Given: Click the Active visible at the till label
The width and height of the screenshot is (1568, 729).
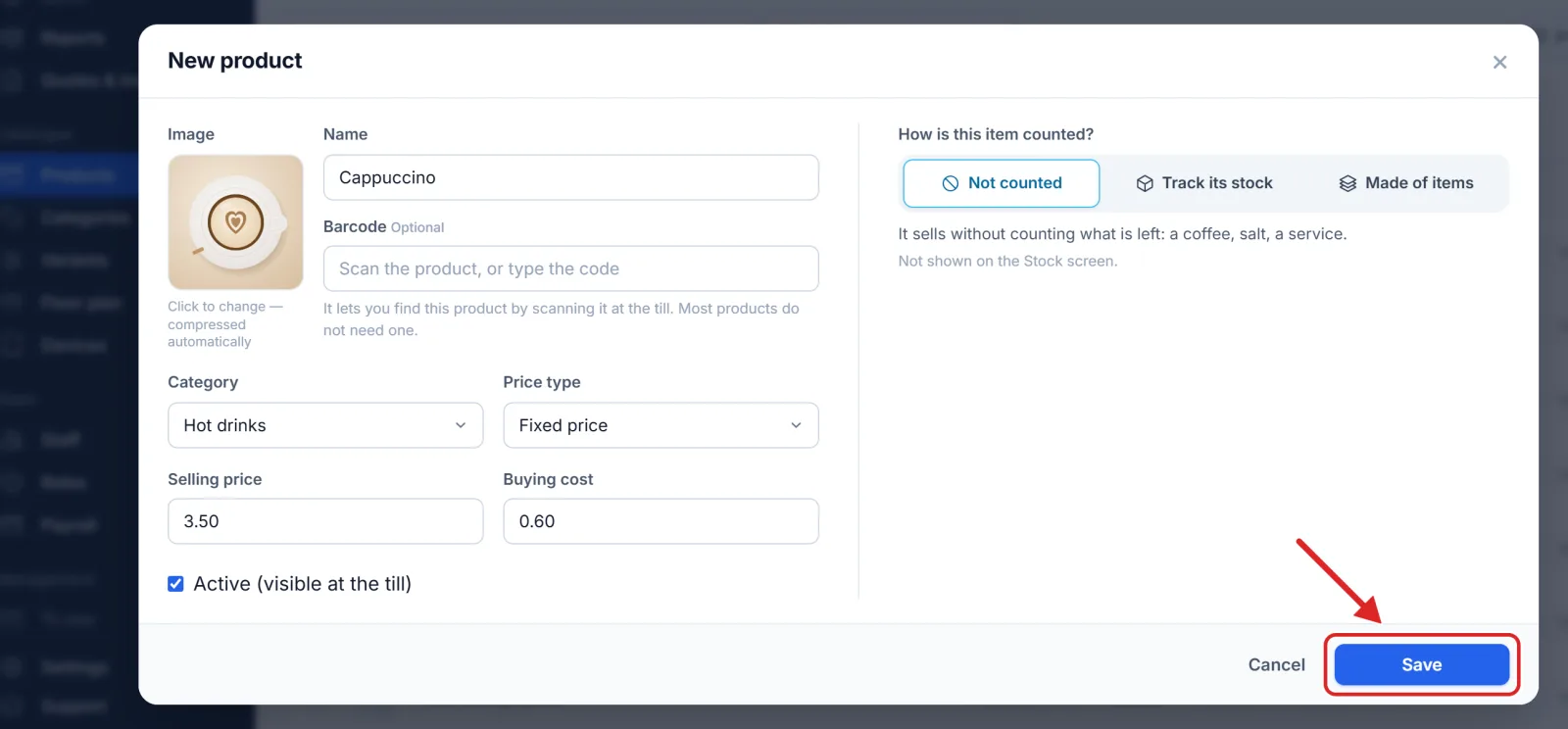Looking at the screenshot, I should [303, 584].
